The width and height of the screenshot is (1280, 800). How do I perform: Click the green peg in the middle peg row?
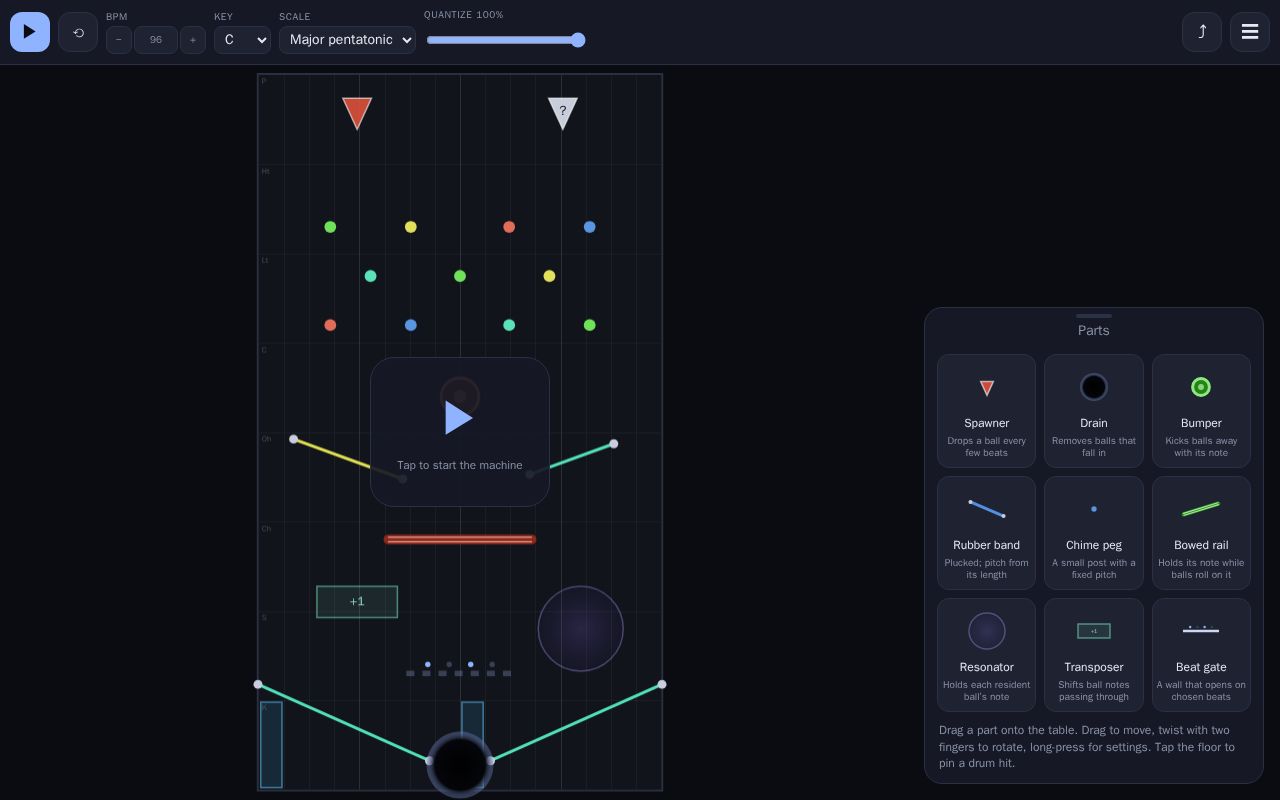460,276
